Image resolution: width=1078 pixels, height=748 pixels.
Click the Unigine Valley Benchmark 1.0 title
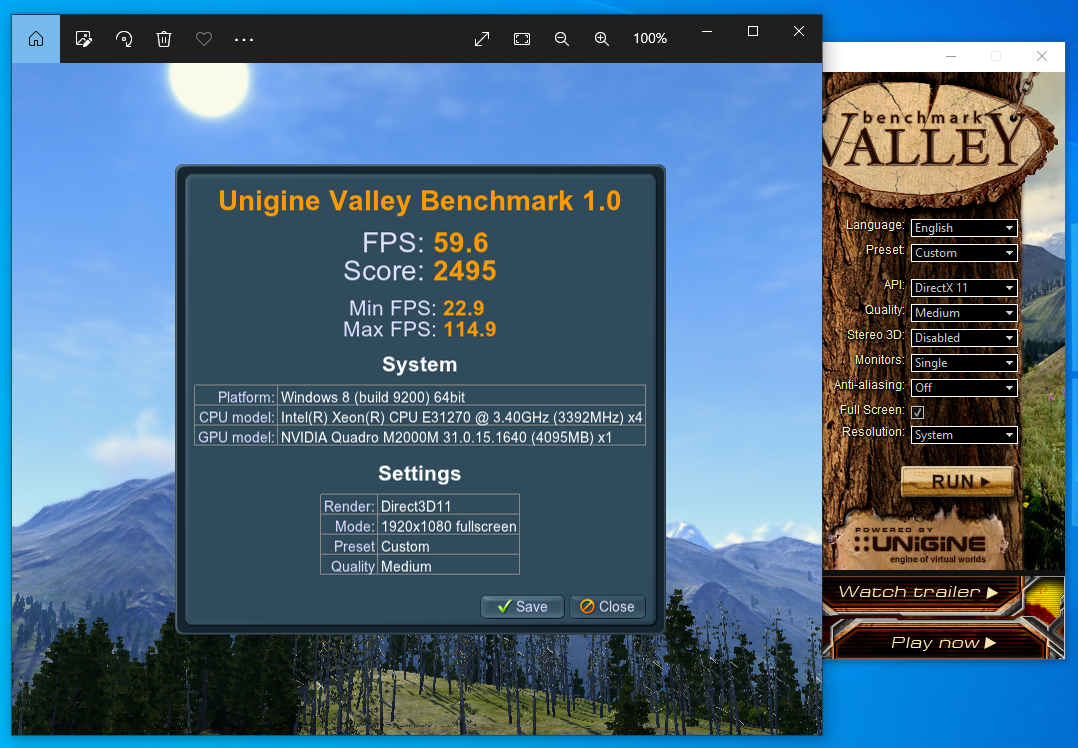[419, 201]
